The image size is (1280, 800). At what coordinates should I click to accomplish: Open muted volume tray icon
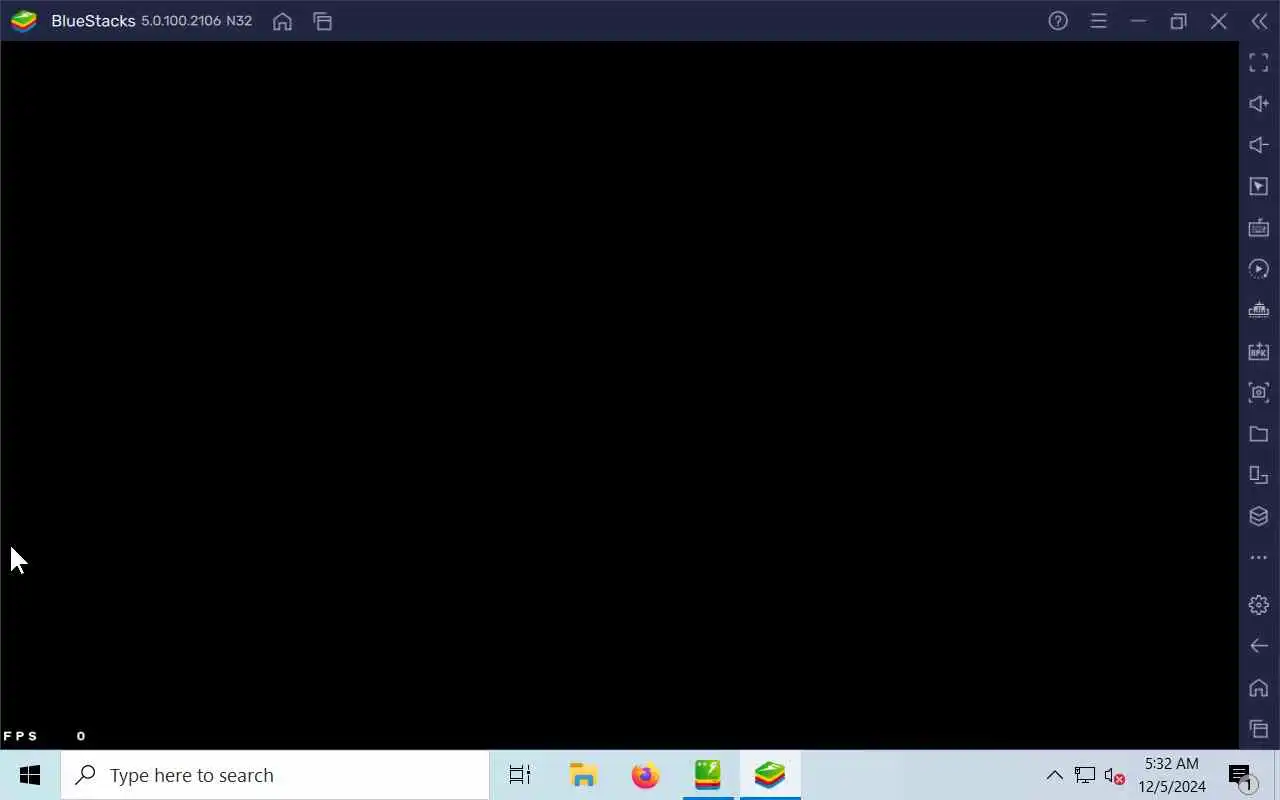coord(1114,775)
